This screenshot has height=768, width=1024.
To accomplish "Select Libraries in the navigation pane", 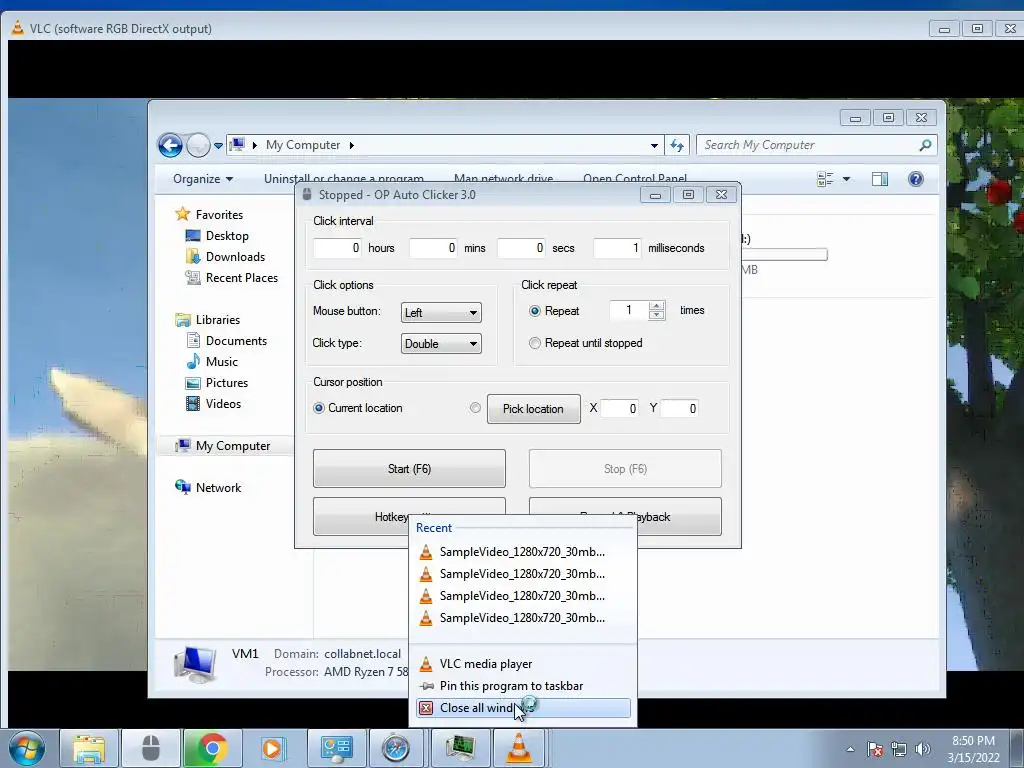I will click(217, 320).
